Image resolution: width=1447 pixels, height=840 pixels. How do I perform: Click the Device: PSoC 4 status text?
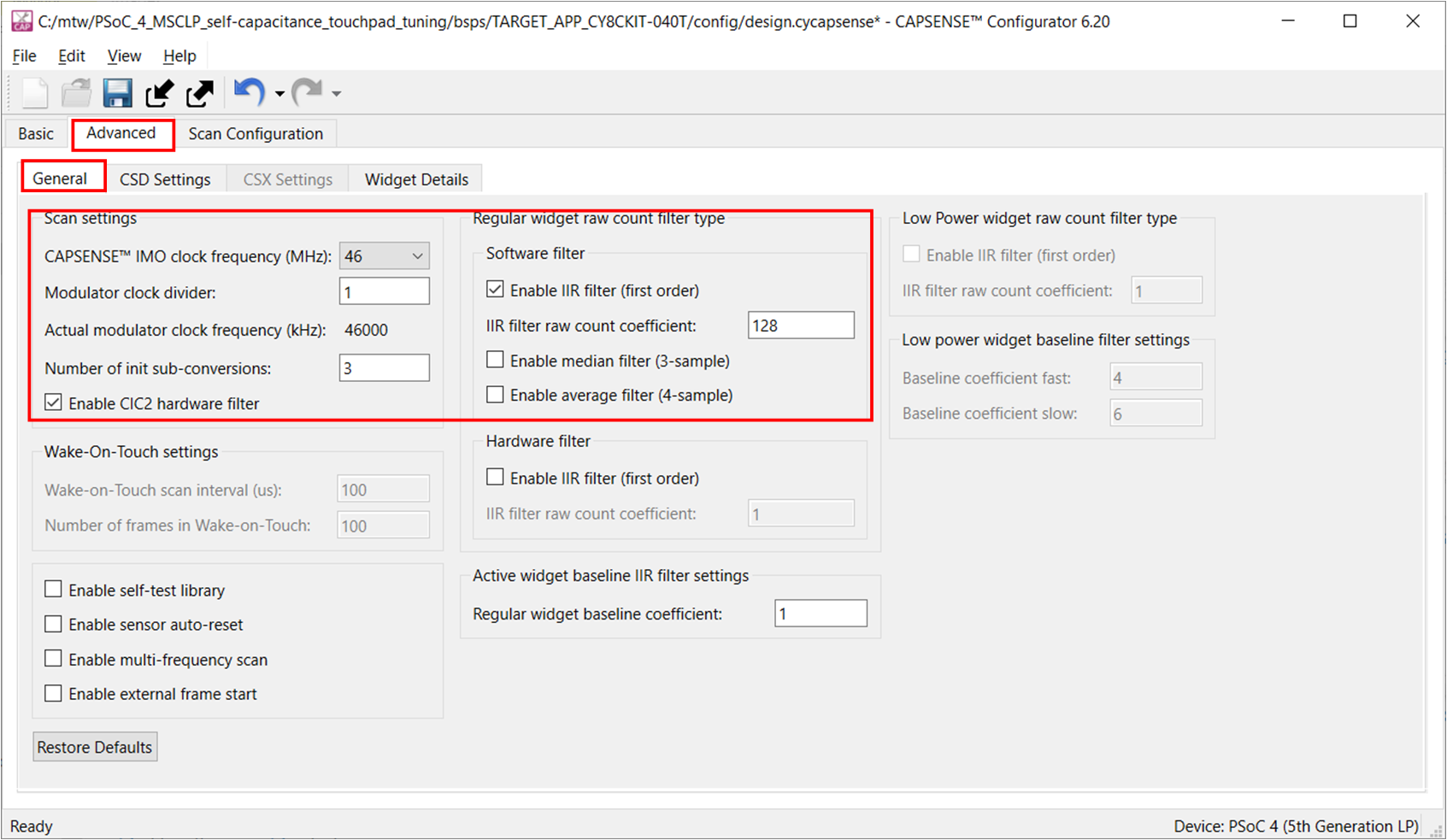(1296, 826)
